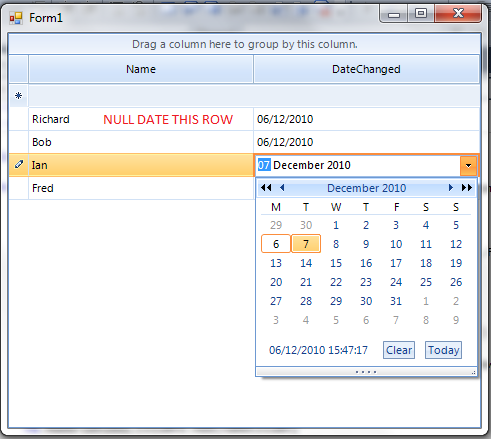Image resolution: width=491 pixels, height=439 pixels.
Task: Click the group-by panel at top of grid
Action: pyautogui.click(x=245, y=44)
